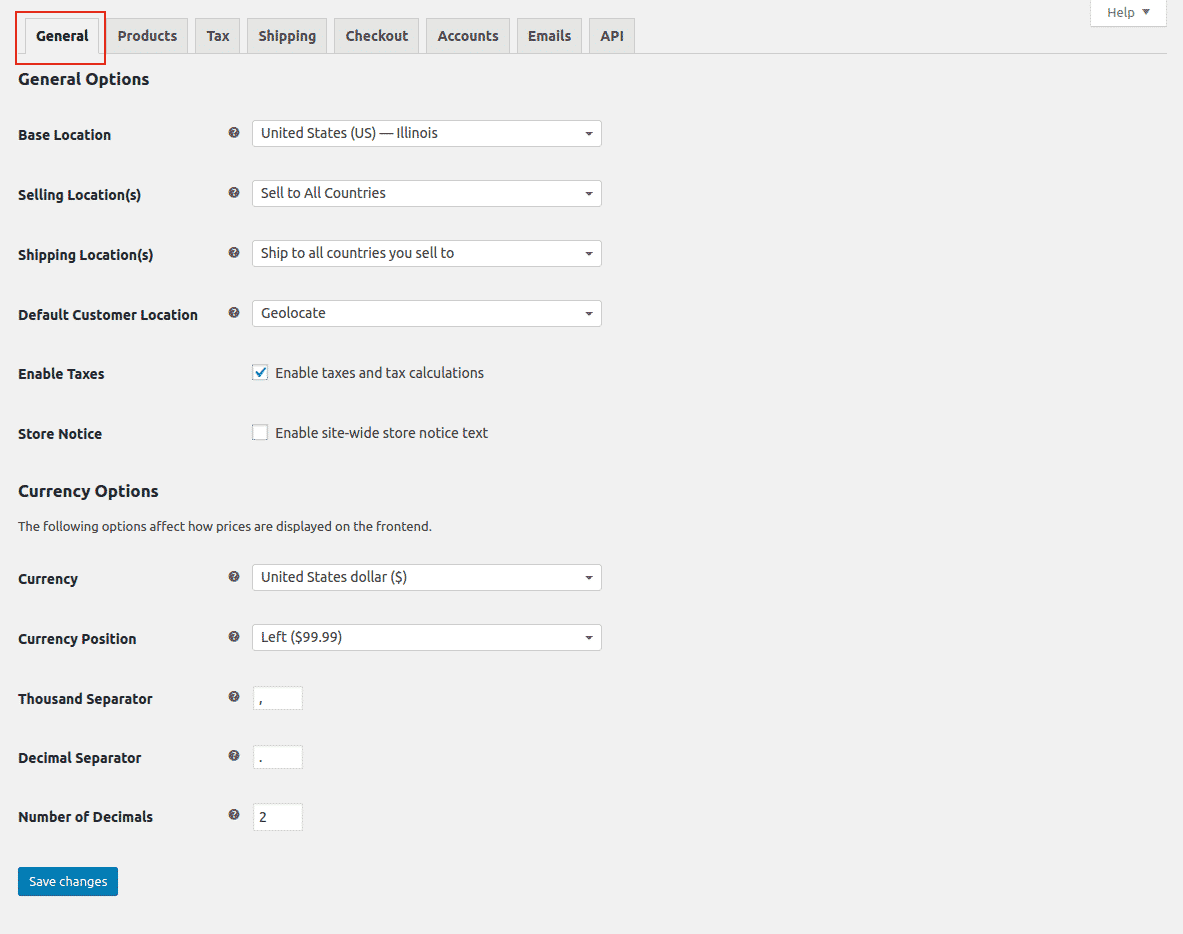Change the Currency Position dropdown
Screen dimensions: 1183x934
(426, 637)
